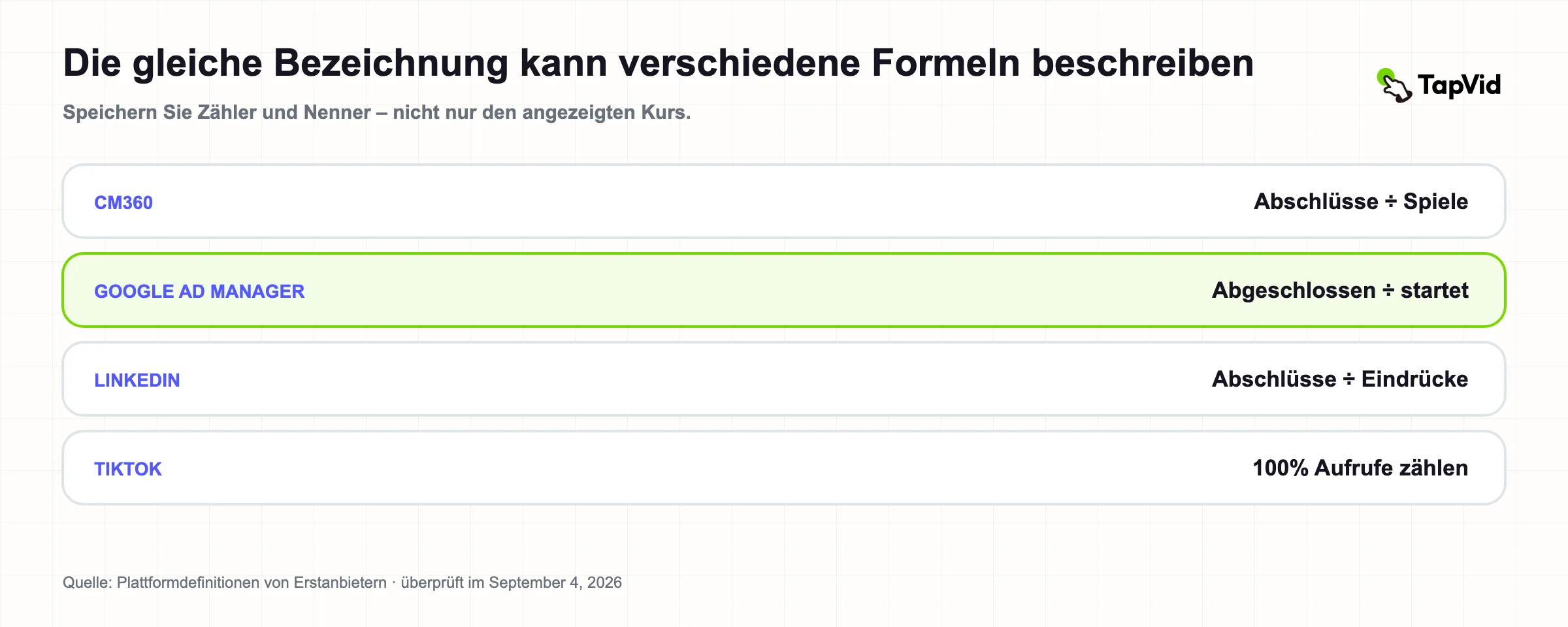The height and width of the screenshot is (627, 1568).
Task: Click the TapVid wordmark text
Action: [x=1459, y=86]
